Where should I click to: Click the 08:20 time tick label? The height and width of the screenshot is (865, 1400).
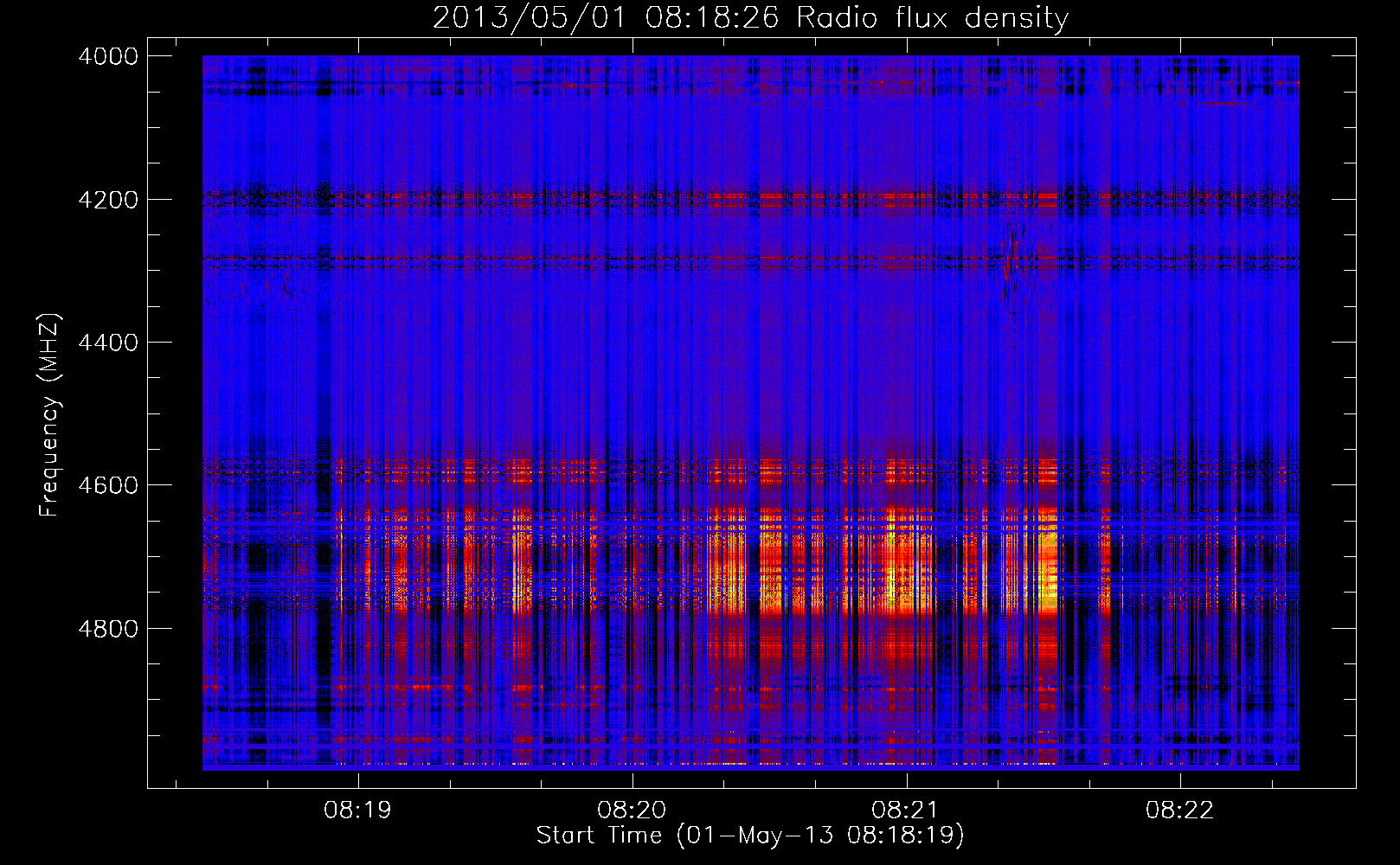[632, 810]
